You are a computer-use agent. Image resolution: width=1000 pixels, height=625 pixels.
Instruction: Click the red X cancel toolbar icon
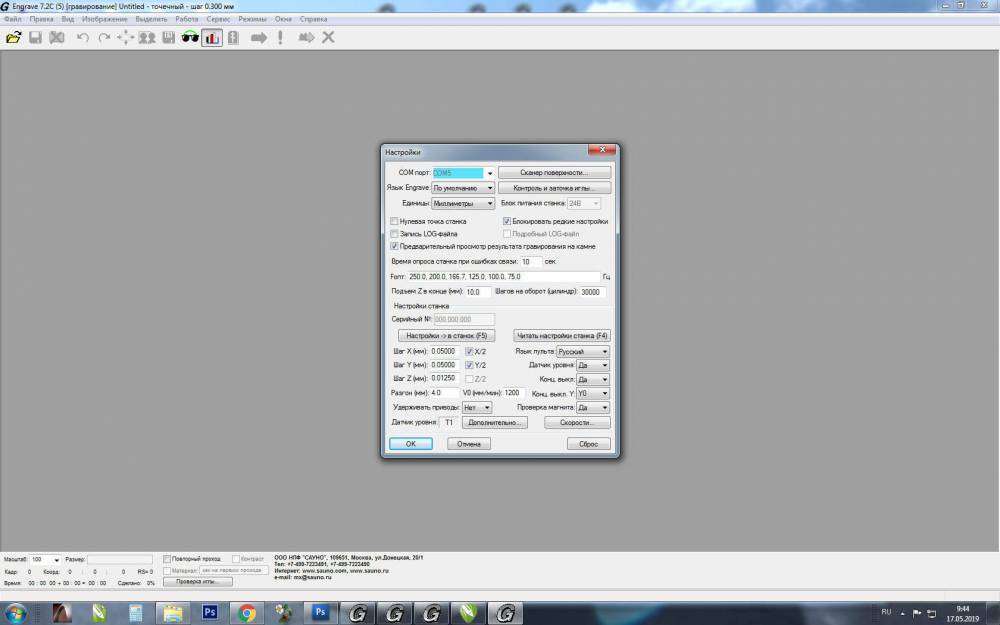pos(328,38)
